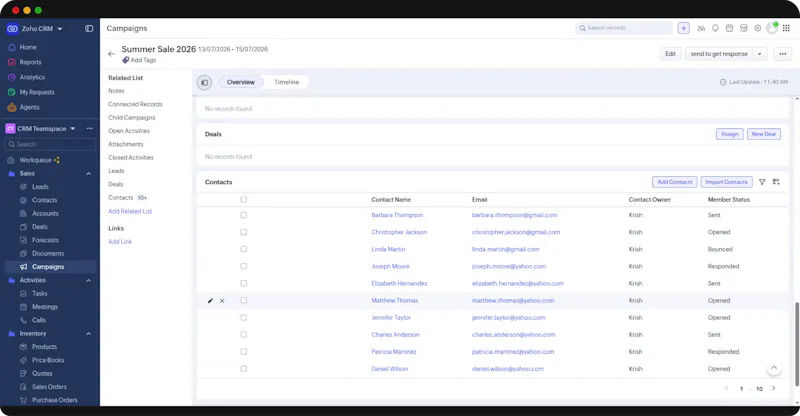Image resolution: width=800 pixels, height=416 pixels.
Task: Open Analytics in the sidebar
Action: tap(32, 77)
